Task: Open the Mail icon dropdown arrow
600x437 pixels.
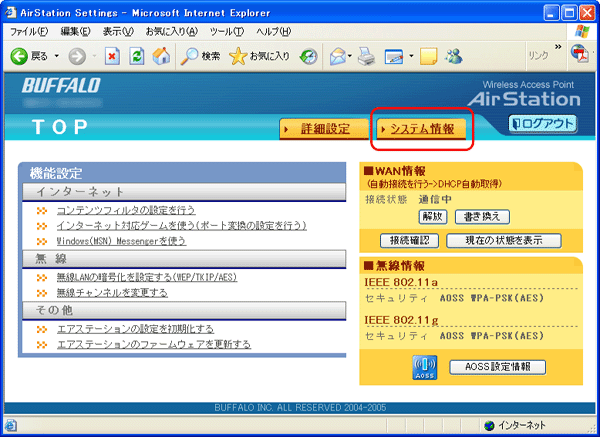Action: point(350,56)
